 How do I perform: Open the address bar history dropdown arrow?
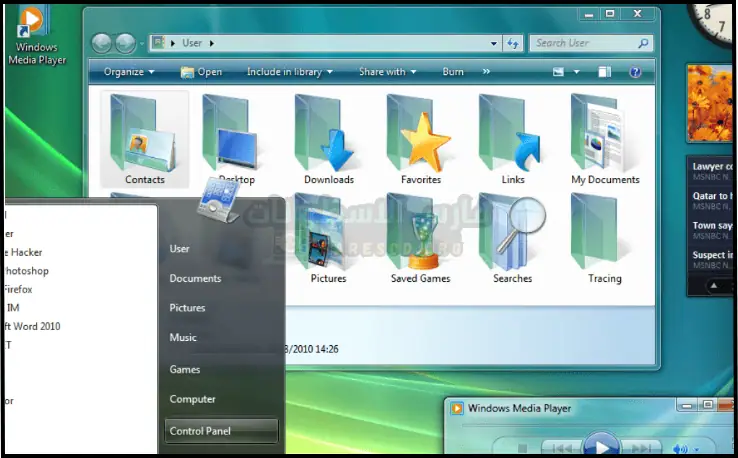[494, 44]
